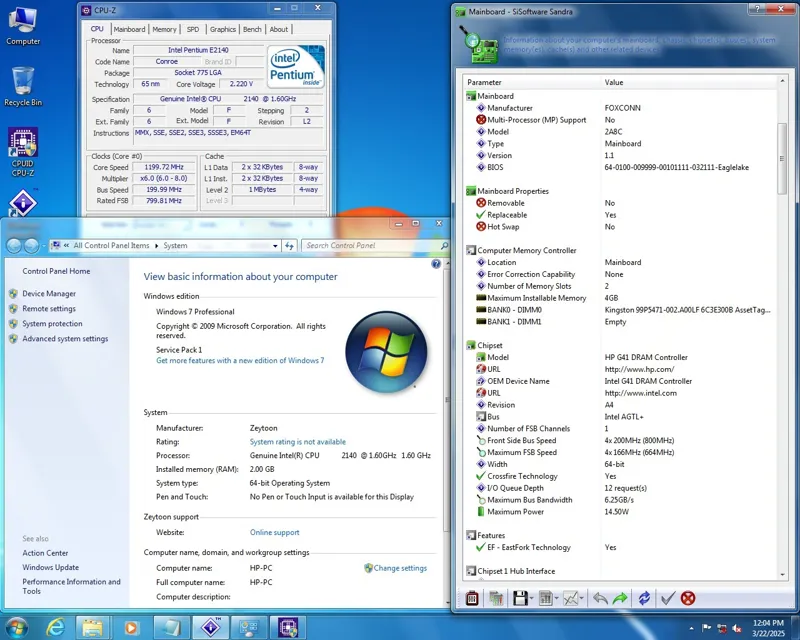The image size is (800, 640).
Task: Open the address bar history dropdown
Action: (273, 245)
